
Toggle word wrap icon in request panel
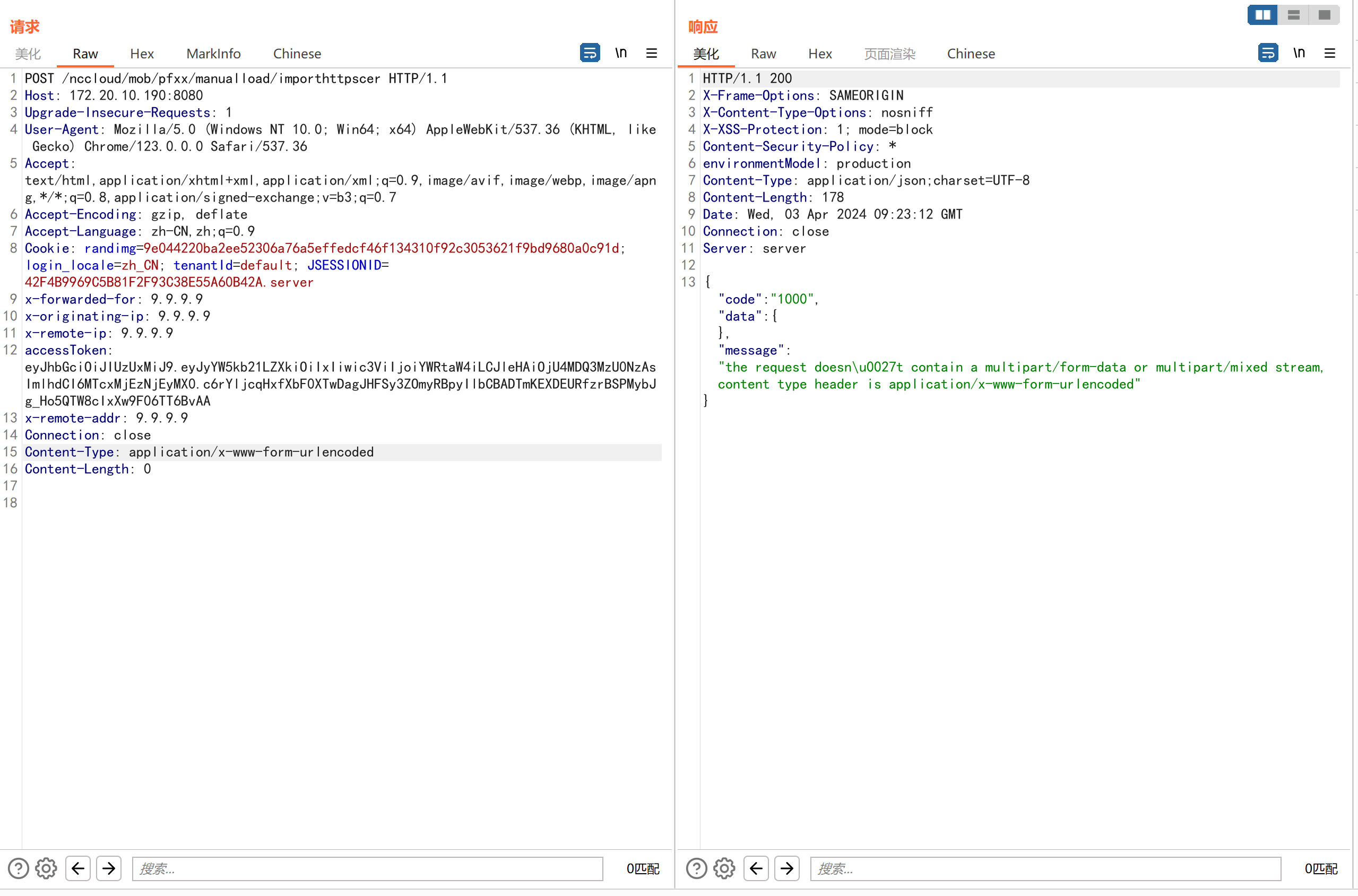(589, 53)
